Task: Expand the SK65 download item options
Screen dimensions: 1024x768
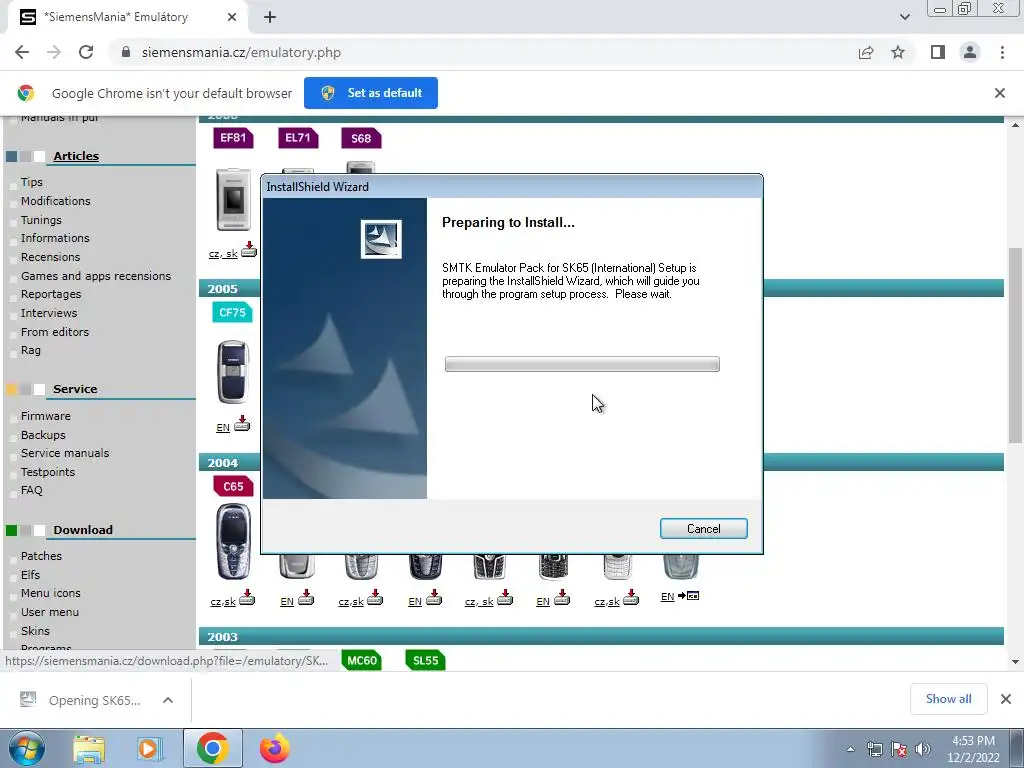Action: [x=168, y=700]
